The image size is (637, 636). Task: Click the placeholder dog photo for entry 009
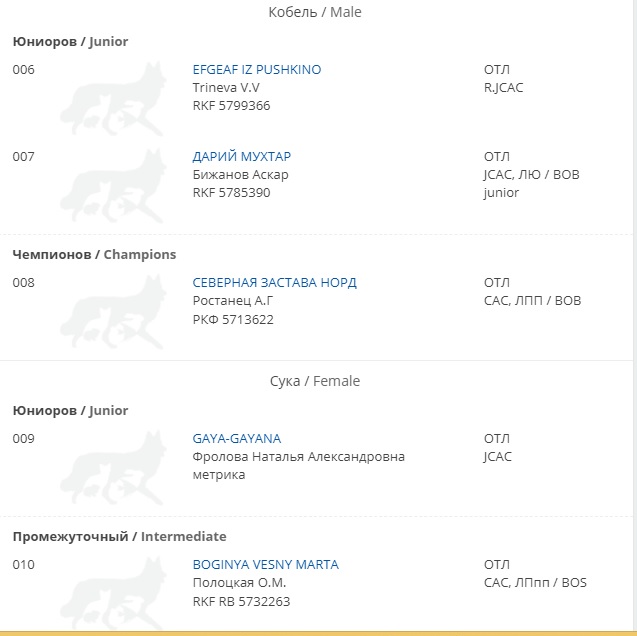point(114,468)
